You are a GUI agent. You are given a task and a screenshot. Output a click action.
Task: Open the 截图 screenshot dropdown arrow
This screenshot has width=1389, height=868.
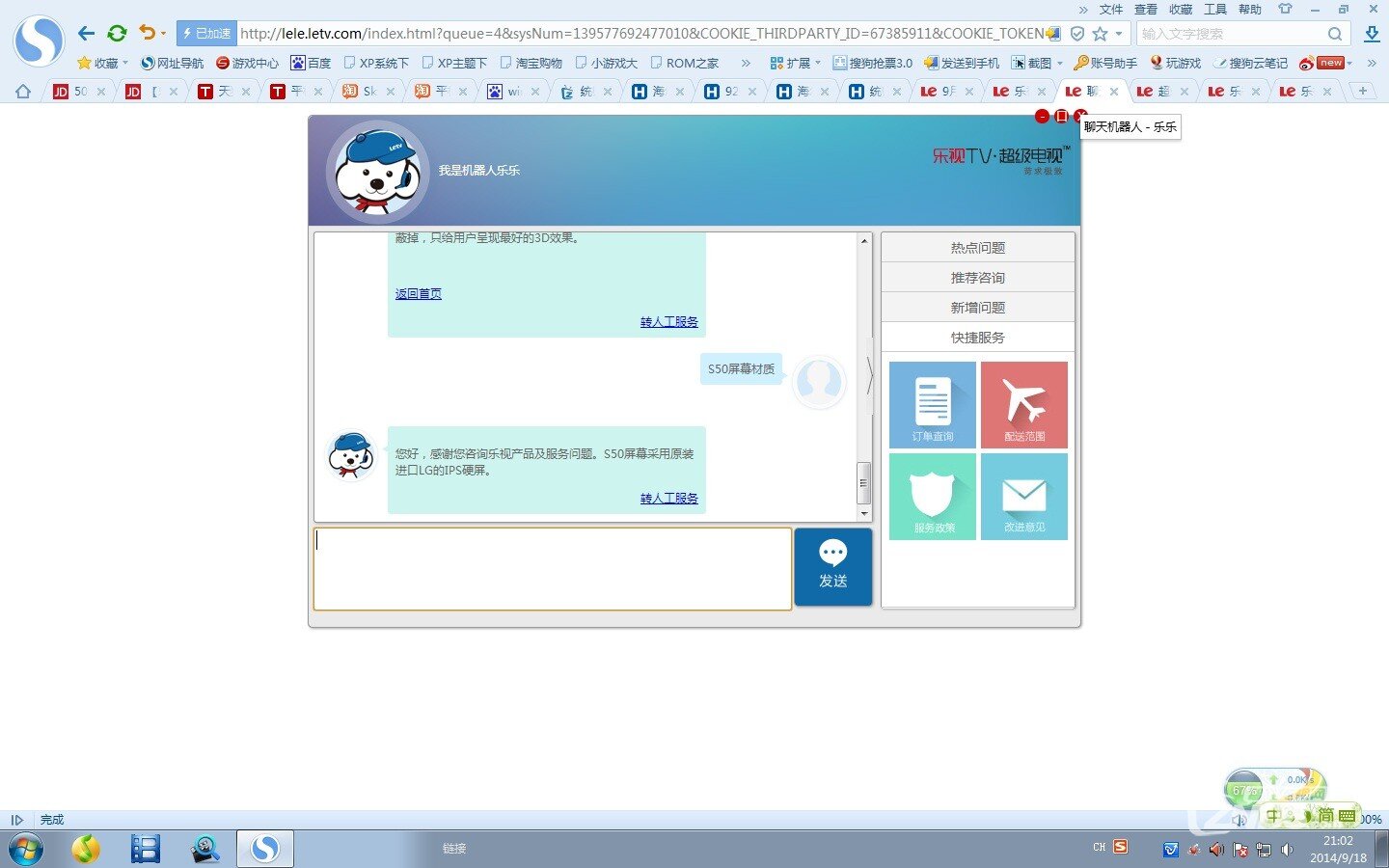click(1059, 63)
